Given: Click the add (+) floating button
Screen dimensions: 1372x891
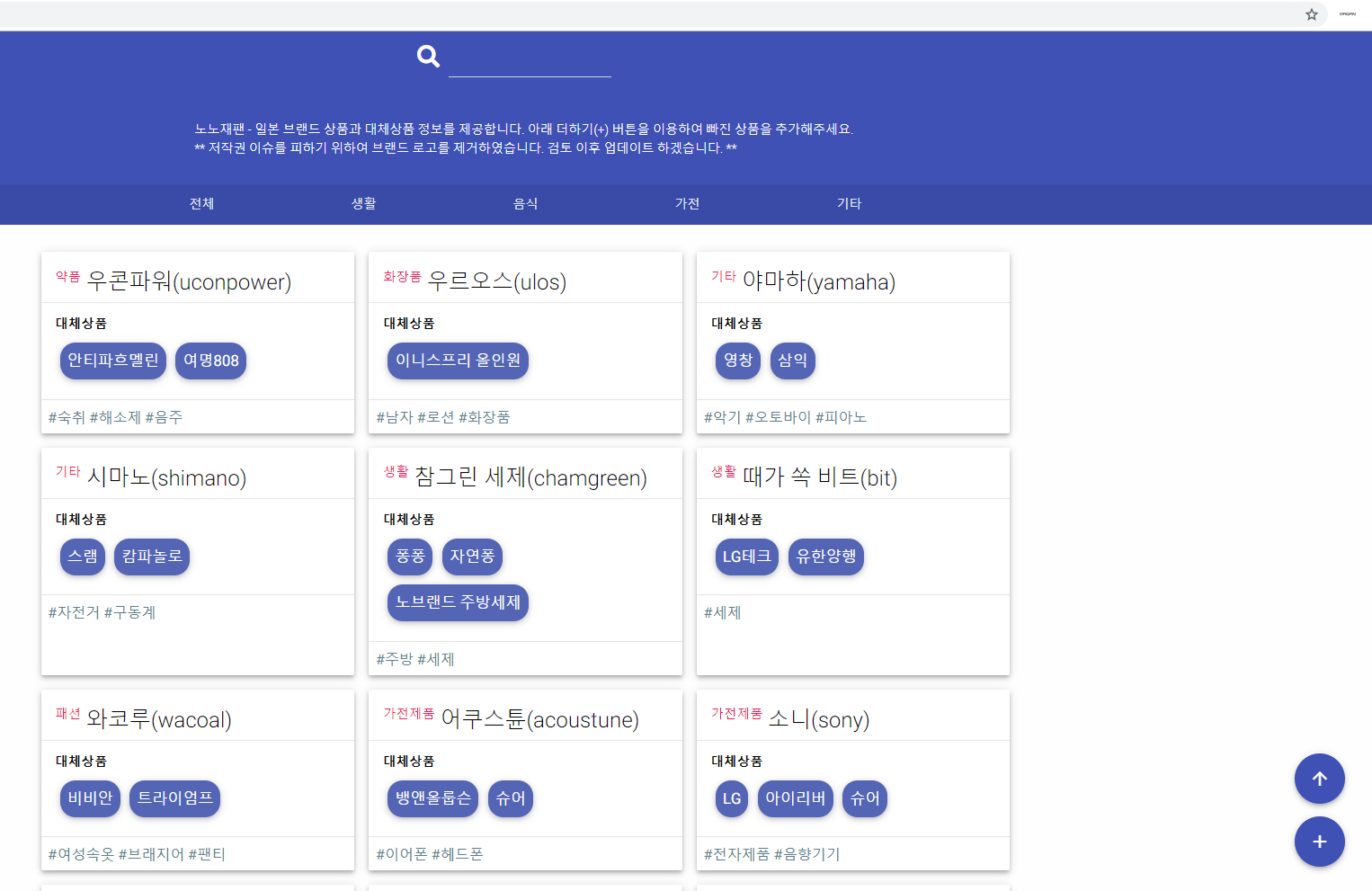Looking at the screenshot, I should tap(1319, 842).
